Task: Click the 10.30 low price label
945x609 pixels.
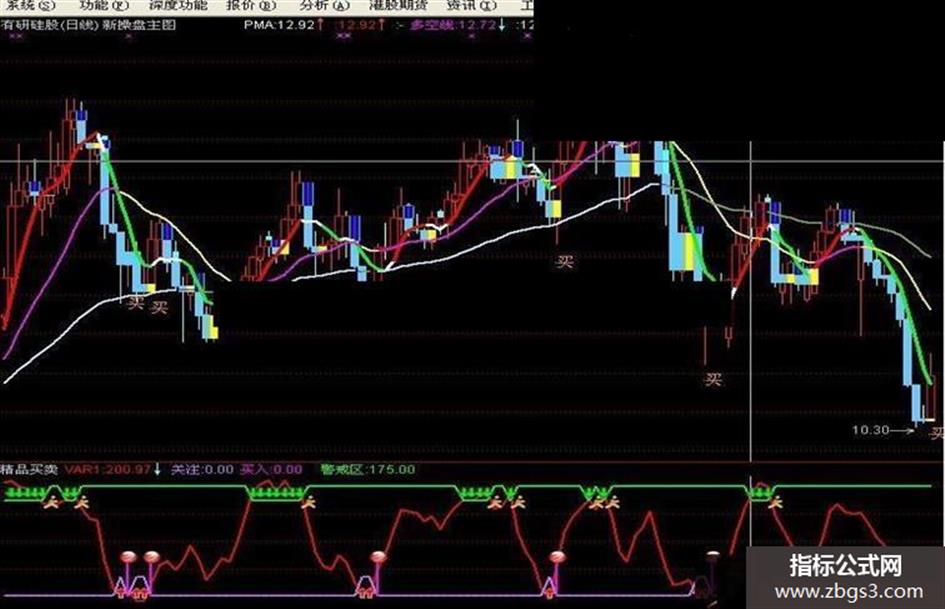Action: pyautogui.click(x=871, y=430)
